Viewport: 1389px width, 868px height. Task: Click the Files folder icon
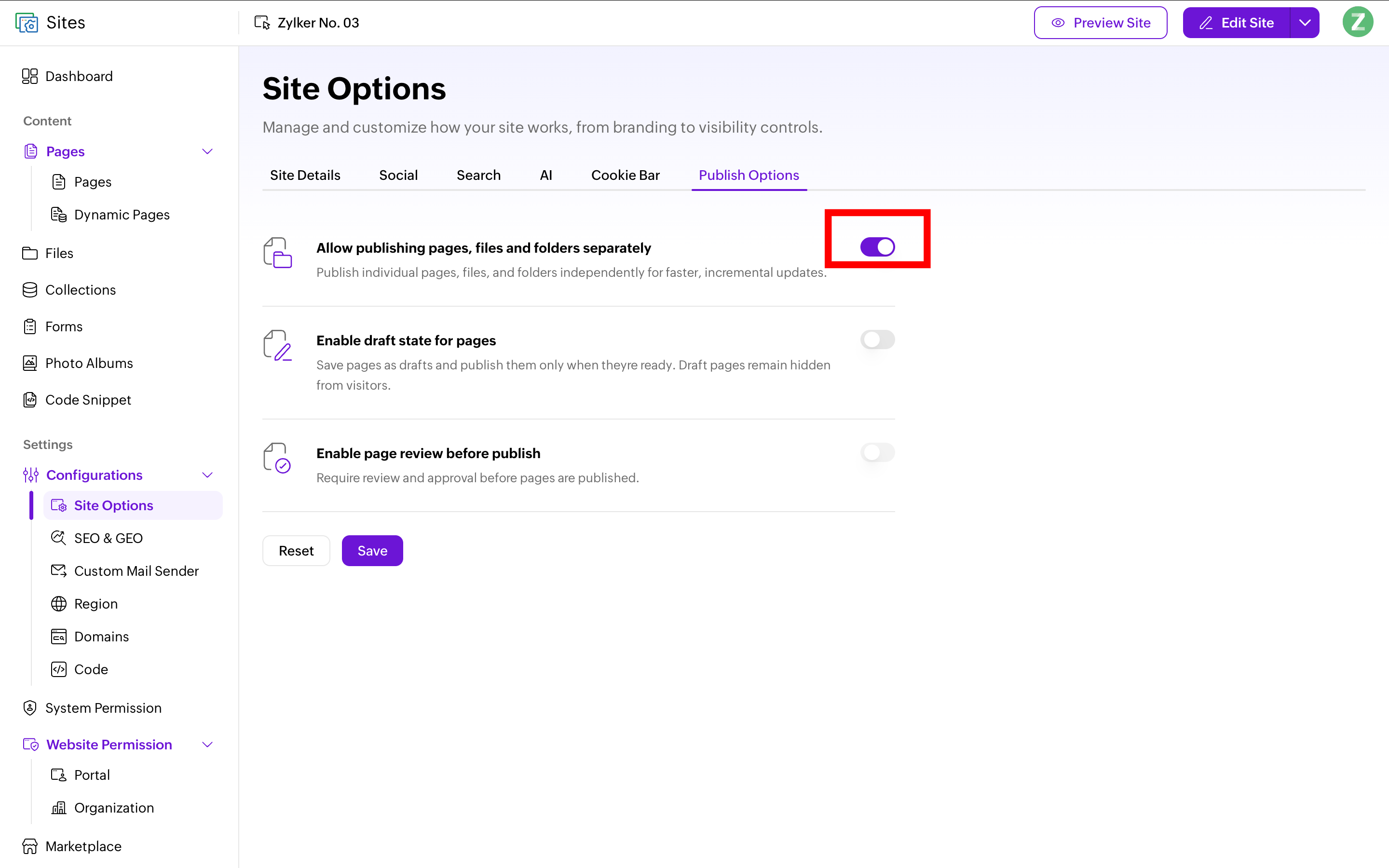30,253
